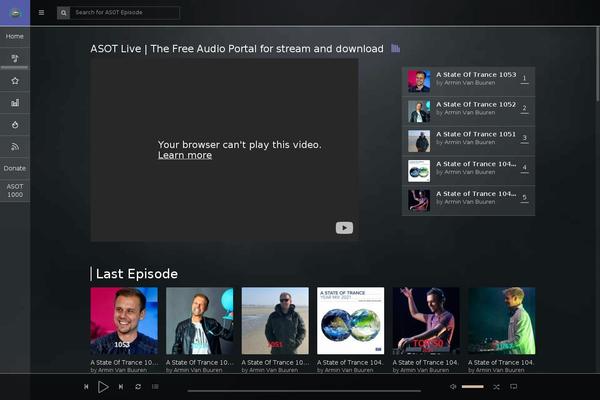Viewport: 600px width, 400px height.
Task: Open the chart list thumbnail for rank 4
Action: coord(419,171)
